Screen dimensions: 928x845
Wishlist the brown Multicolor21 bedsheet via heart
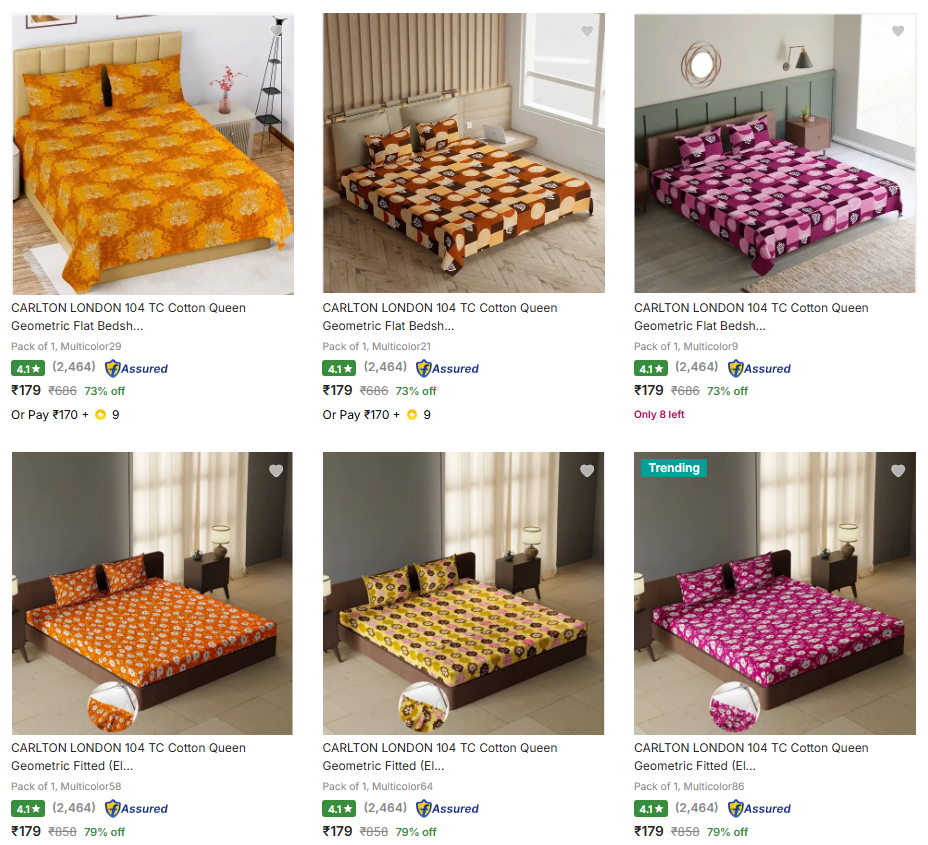(587, 31)
